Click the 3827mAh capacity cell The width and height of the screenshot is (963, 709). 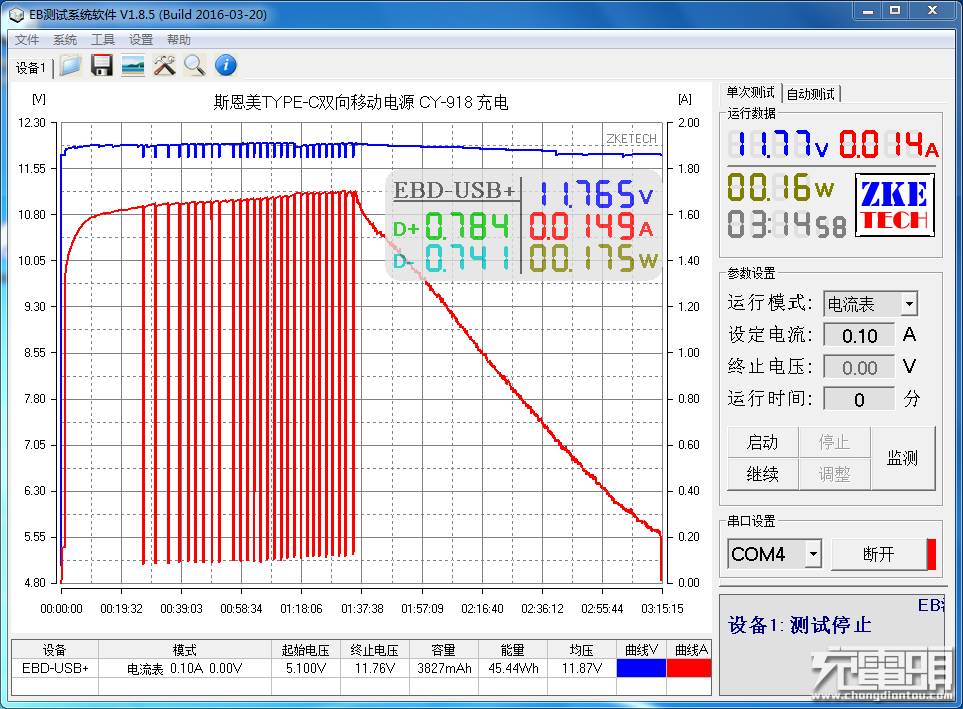point(444,668)
